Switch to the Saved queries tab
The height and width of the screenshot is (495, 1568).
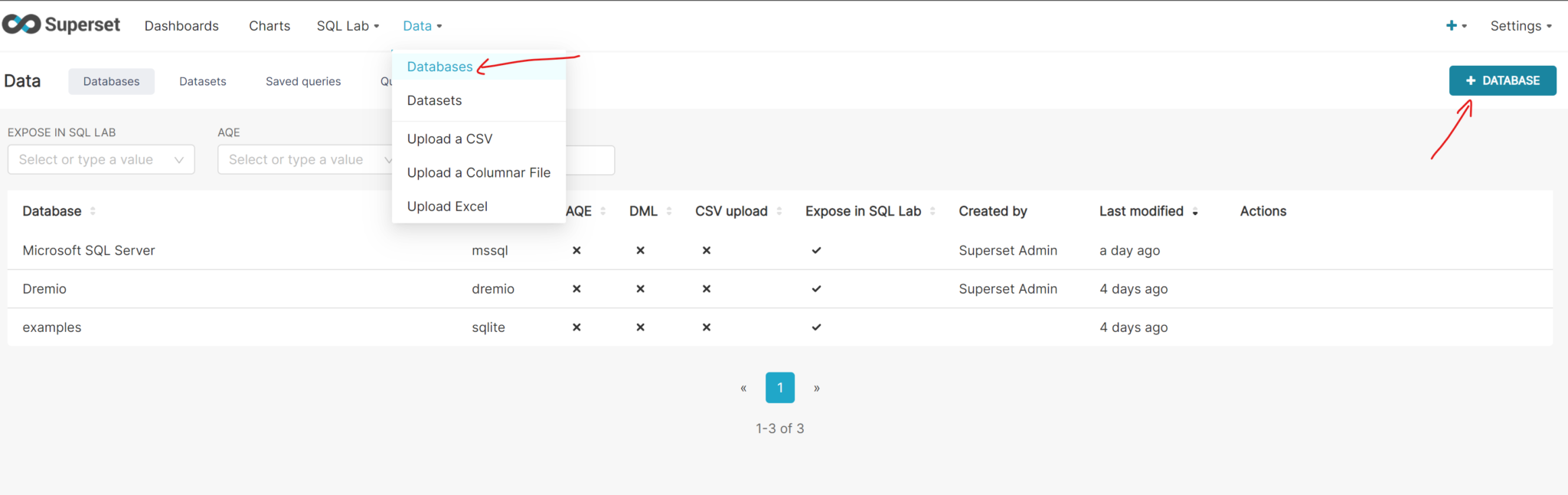(x=302, y=81)
